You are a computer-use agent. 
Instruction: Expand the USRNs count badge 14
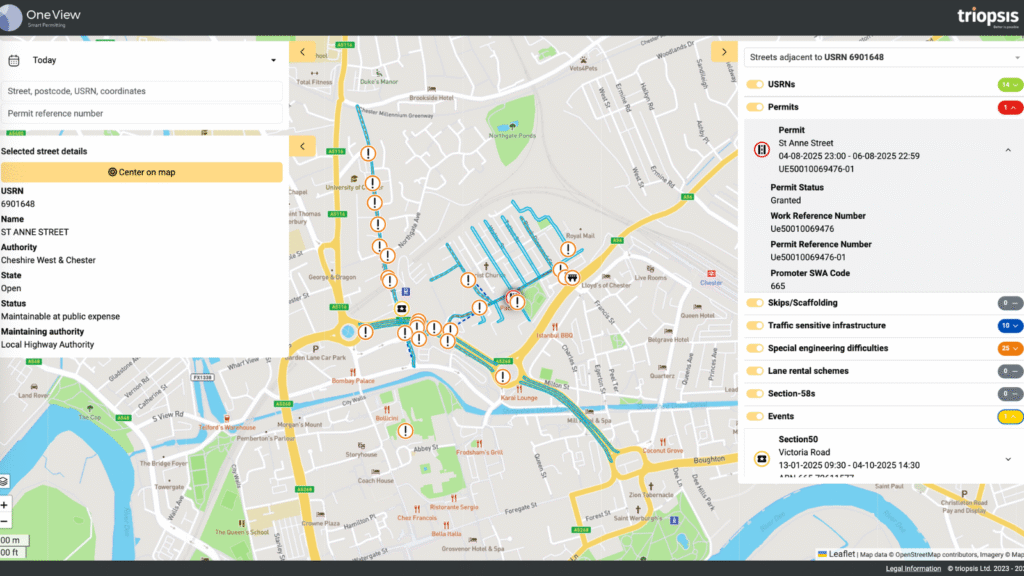point(1010,85)
